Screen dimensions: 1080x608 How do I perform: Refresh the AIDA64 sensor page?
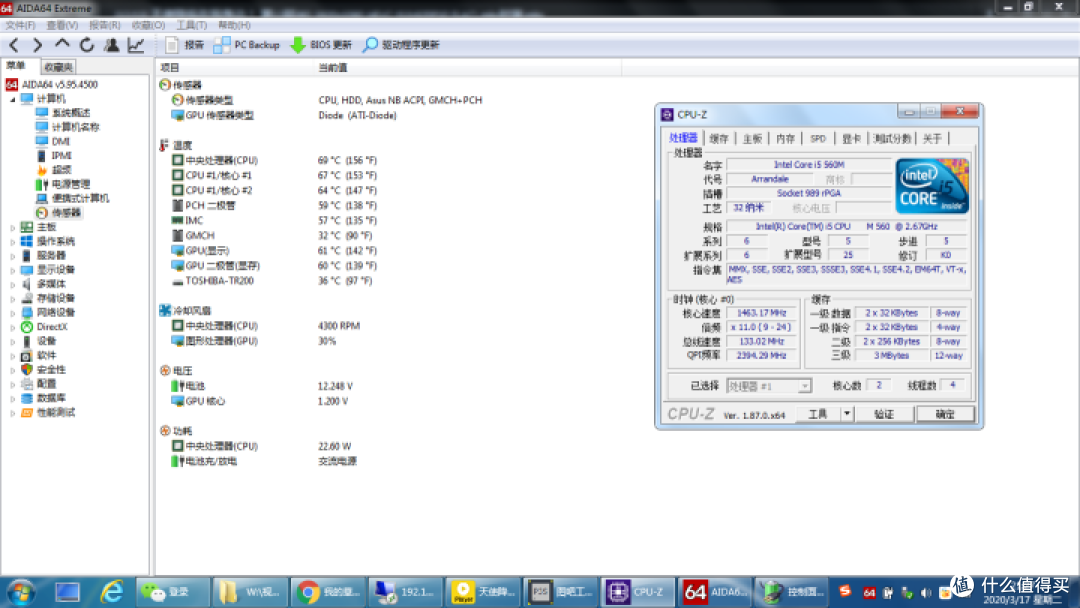[87, 45]
